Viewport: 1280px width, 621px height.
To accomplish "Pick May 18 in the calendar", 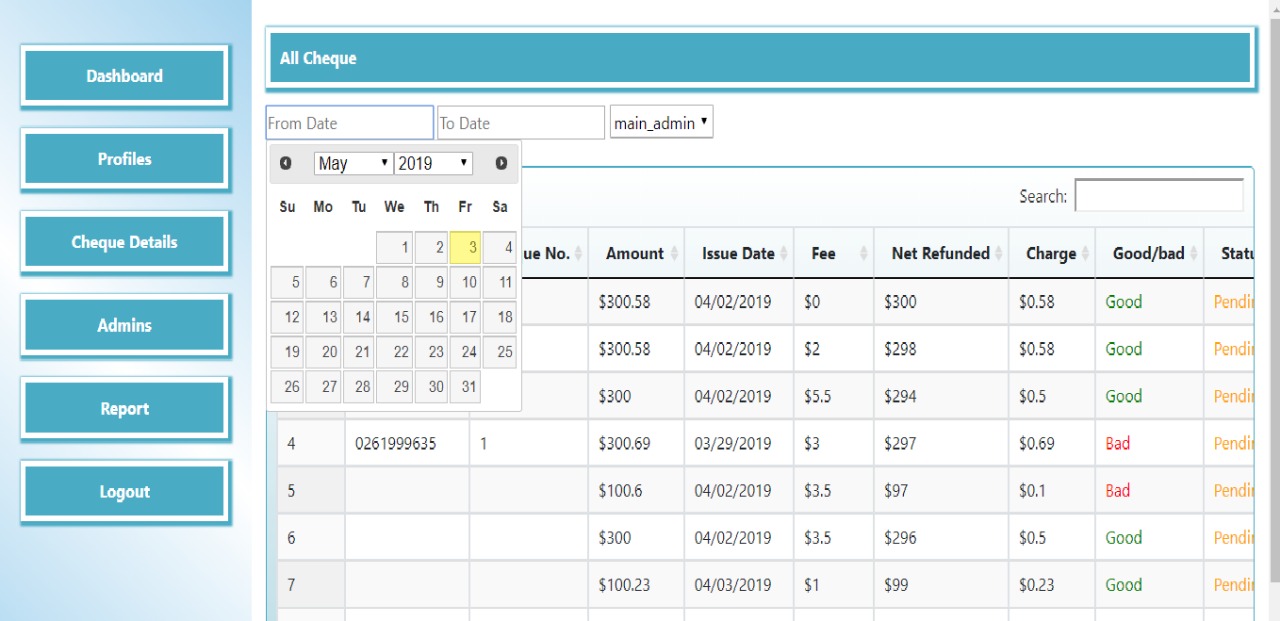I will pos(500,317).
